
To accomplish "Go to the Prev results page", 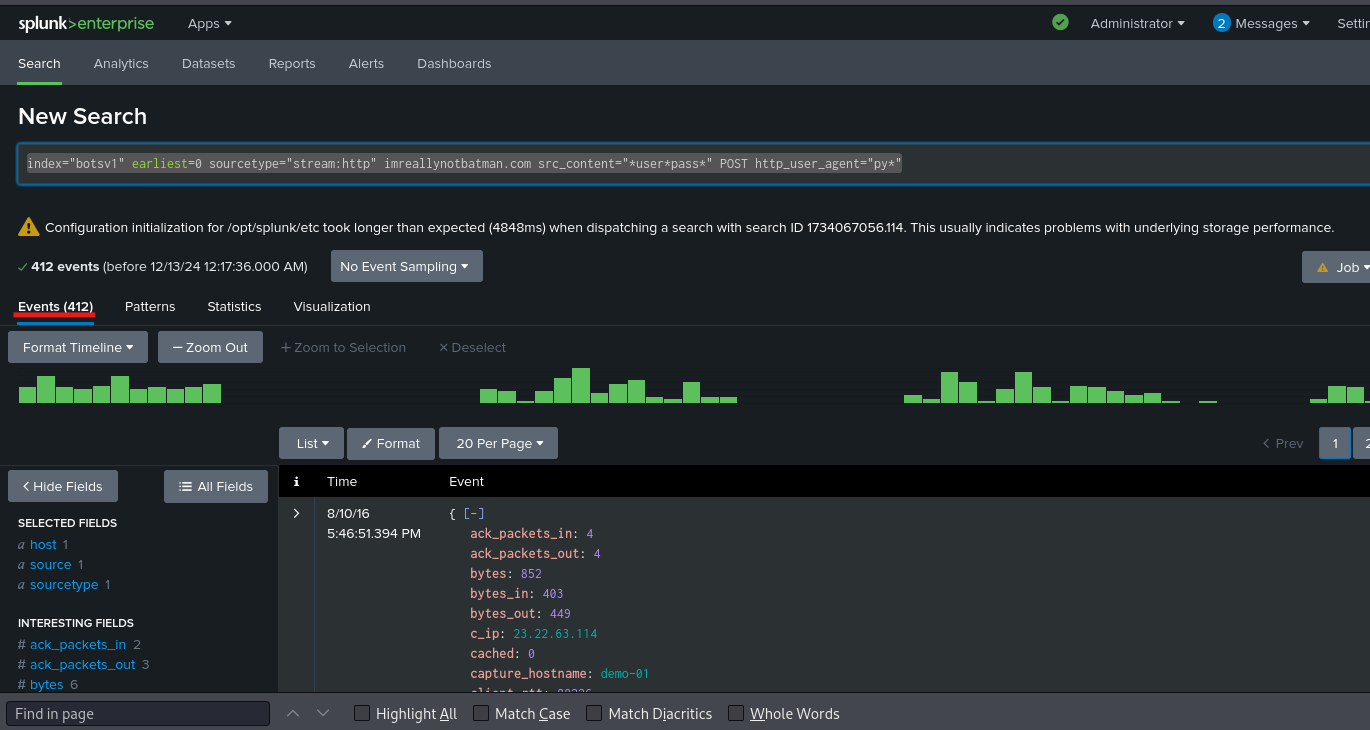I will point(1283,443).
